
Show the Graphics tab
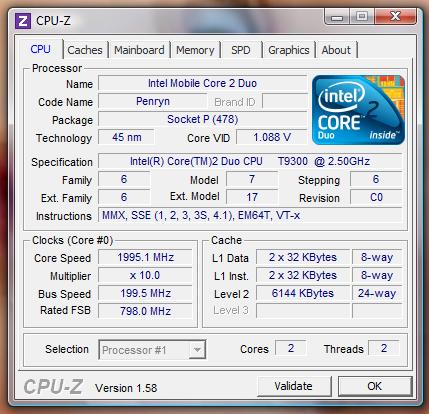[x=289, y=50]
